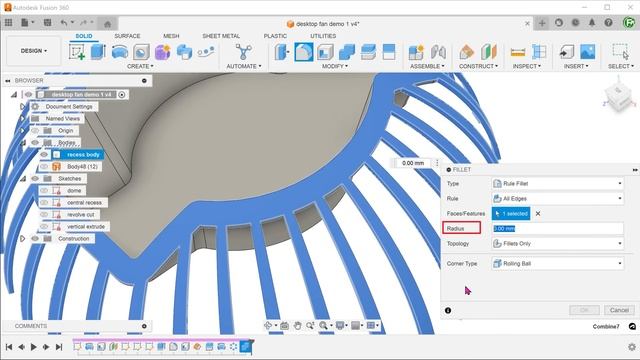This screenshot has height=360, width=640.
Task: Select the Hole tool
Action: pyautogui.click(x=141, y=52)
